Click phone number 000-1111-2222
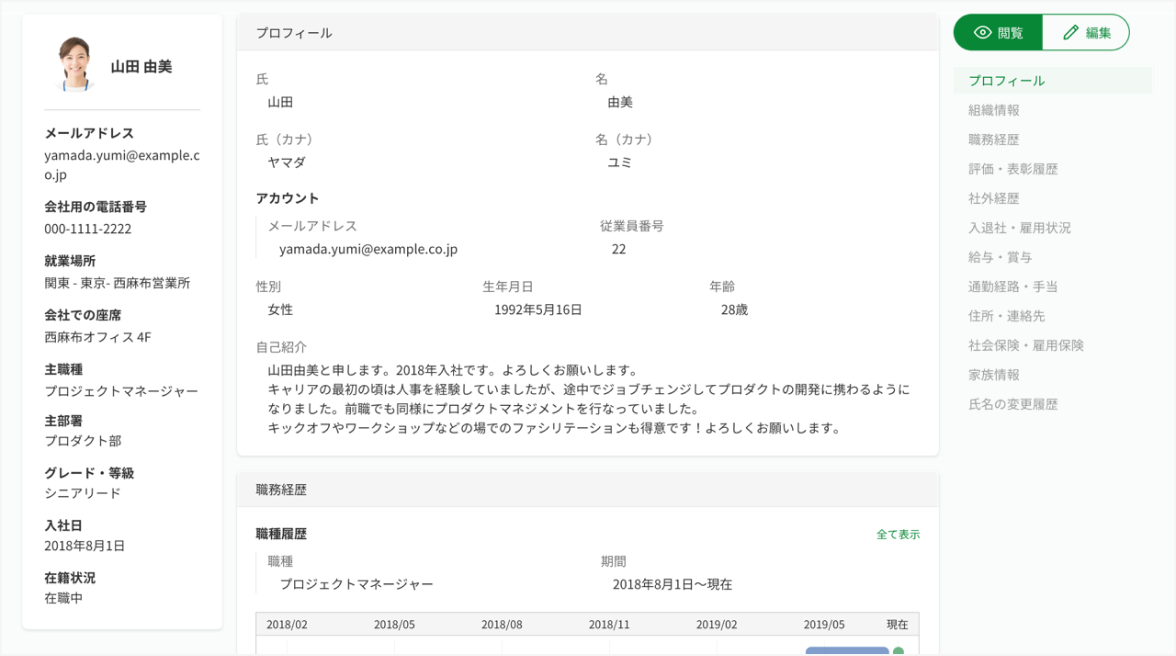Screen dimensions: 1176x656 [88, 229]
